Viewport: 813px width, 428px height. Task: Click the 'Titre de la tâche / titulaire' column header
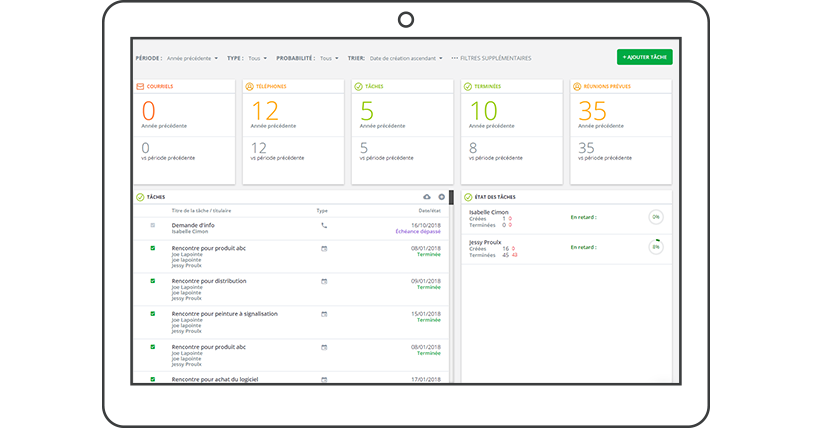(201, 211)
